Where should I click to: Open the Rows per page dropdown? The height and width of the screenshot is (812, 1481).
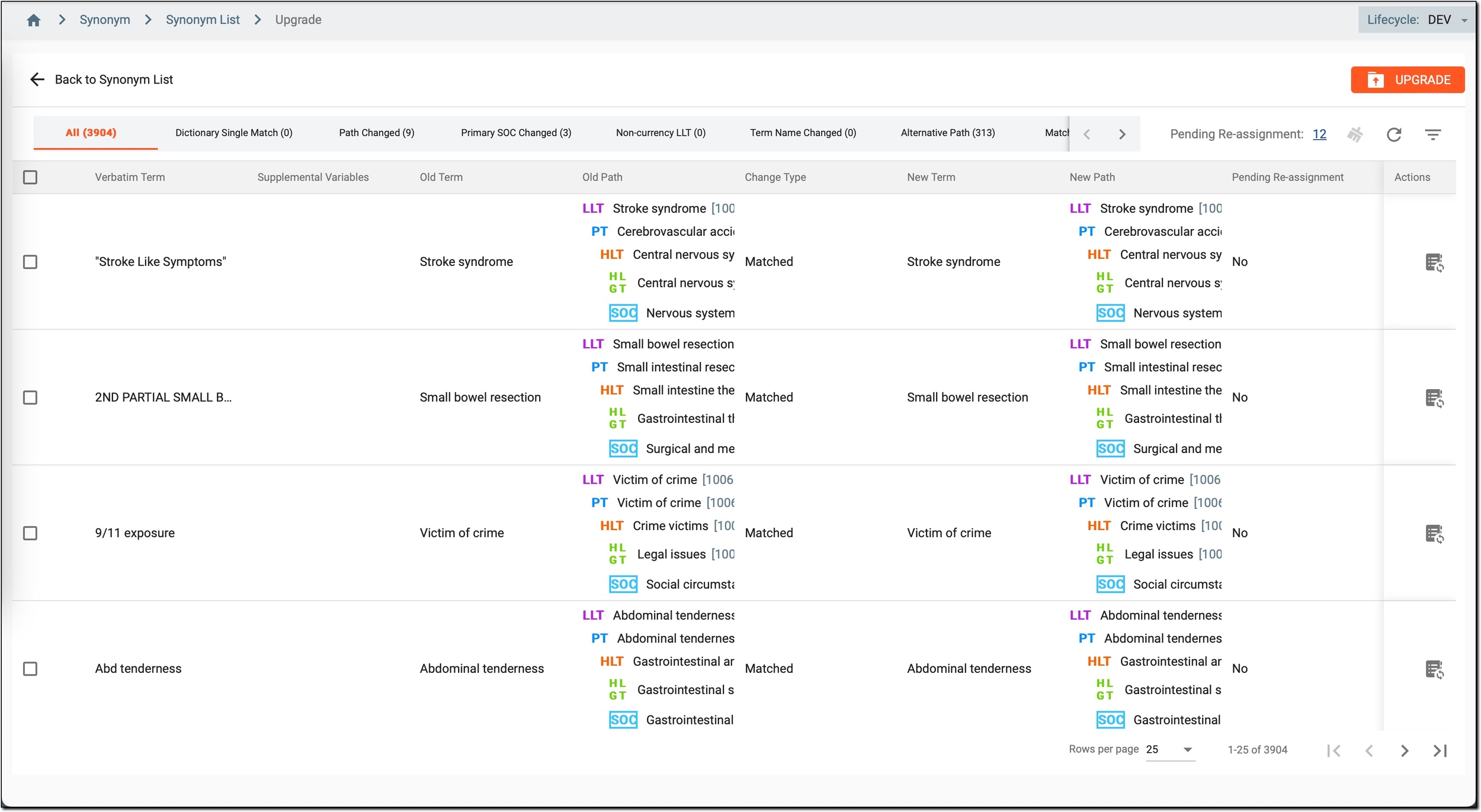[x=1170, y=750]
